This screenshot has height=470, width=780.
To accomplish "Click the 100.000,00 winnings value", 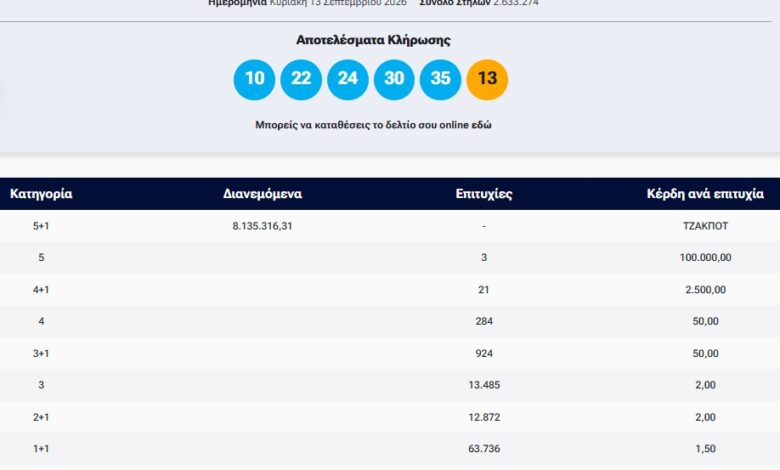I will [705, 258].
